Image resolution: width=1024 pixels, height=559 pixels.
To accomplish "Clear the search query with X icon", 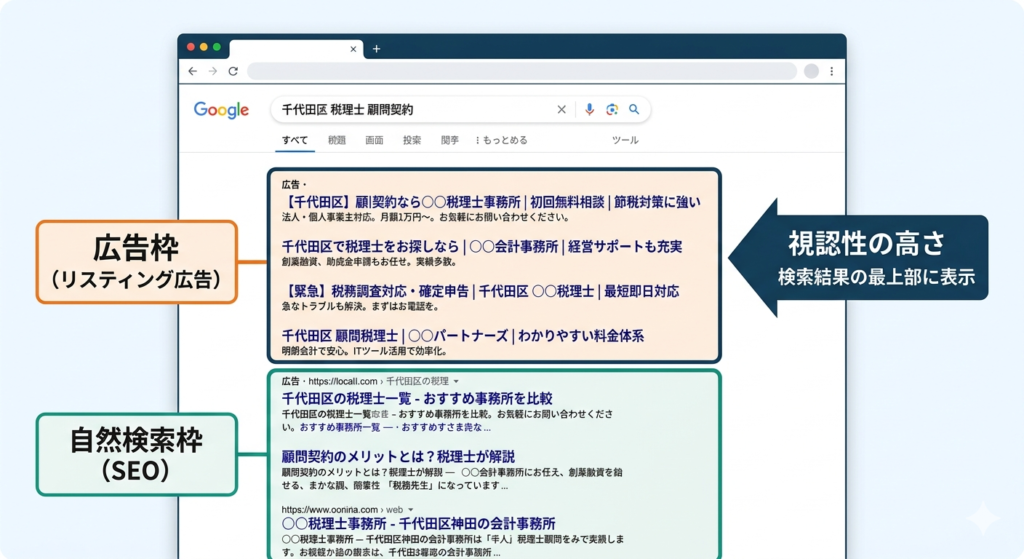I will [561, 110].
